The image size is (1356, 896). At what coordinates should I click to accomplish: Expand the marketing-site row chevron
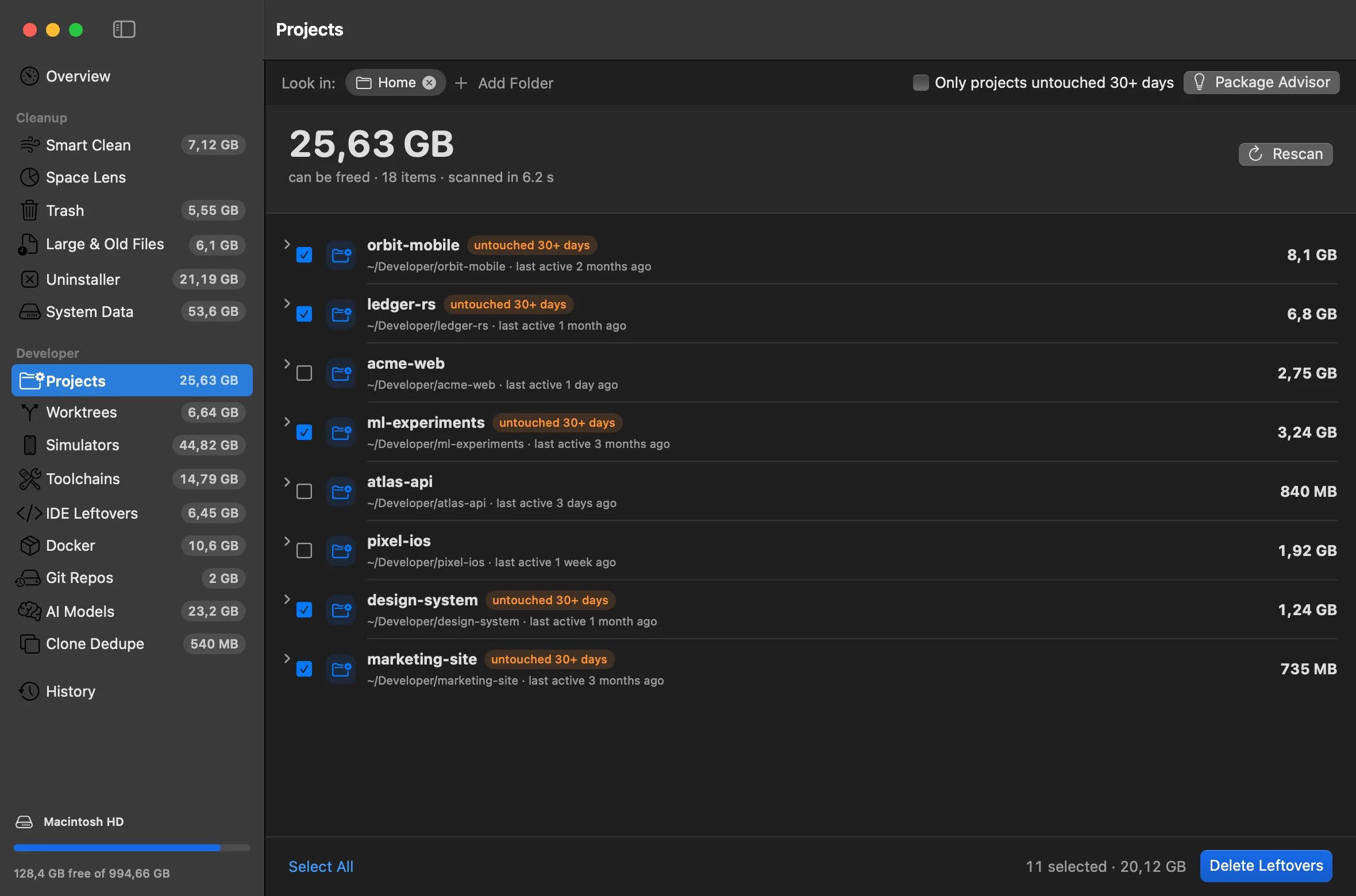[287, 658]
